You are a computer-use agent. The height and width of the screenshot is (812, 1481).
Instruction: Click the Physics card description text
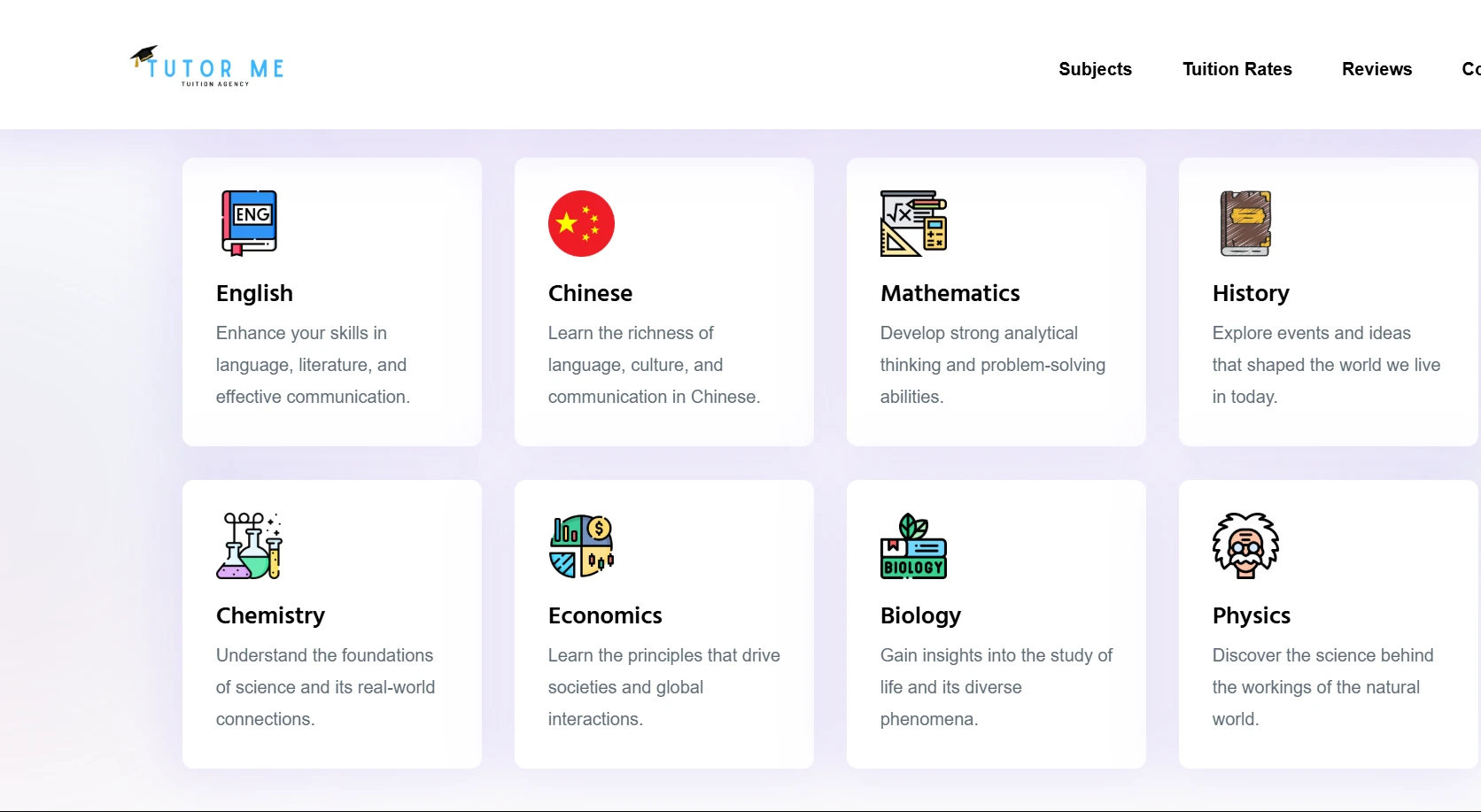(1322, 687)
